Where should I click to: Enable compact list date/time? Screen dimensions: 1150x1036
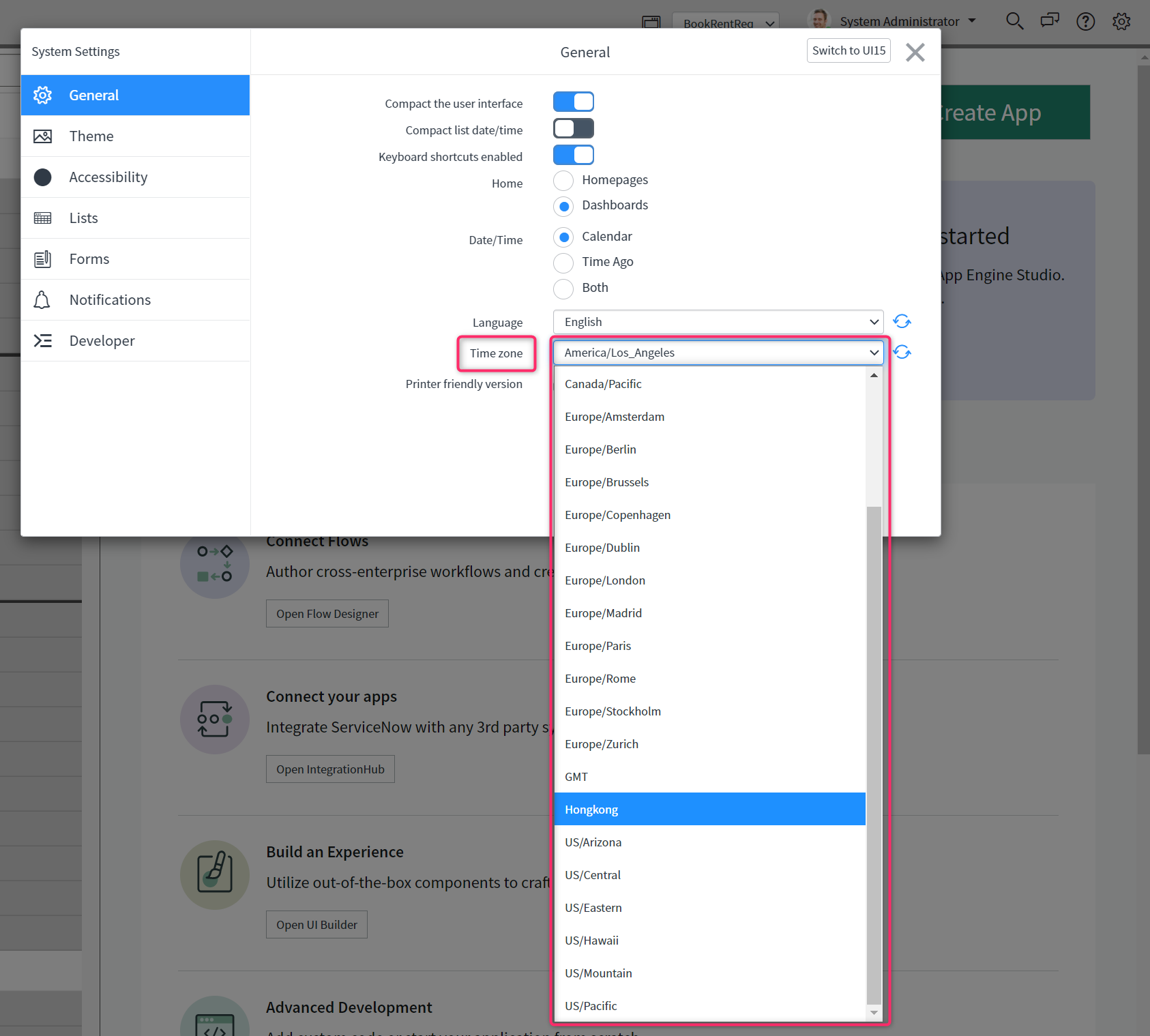[573, 128]
